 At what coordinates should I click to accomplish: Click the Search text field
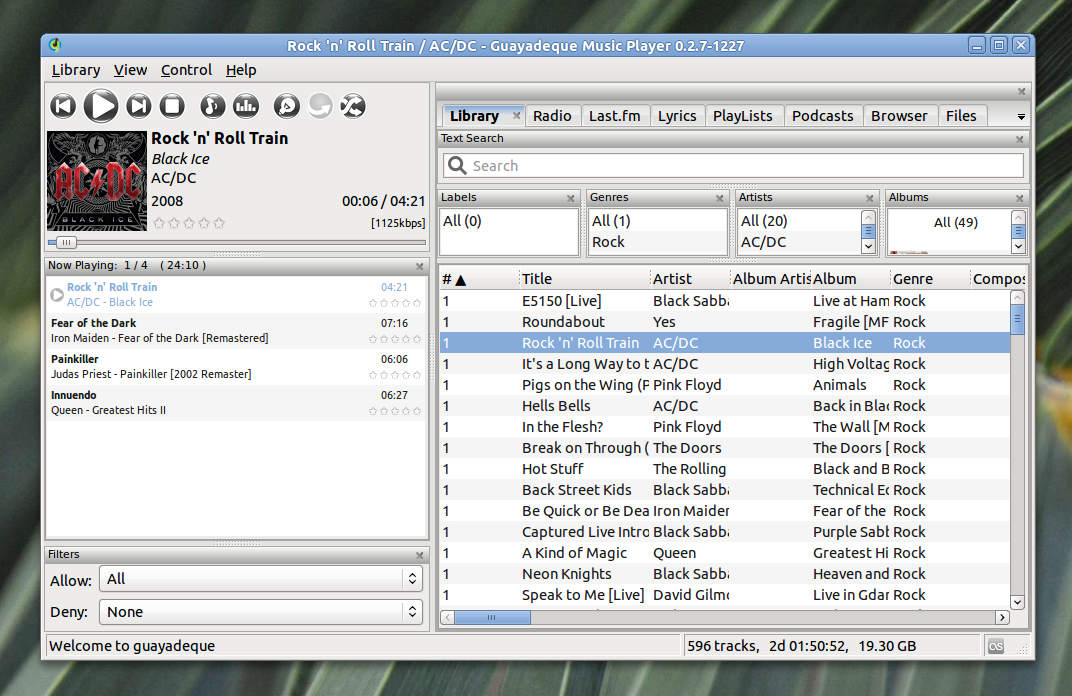point(734,165)
